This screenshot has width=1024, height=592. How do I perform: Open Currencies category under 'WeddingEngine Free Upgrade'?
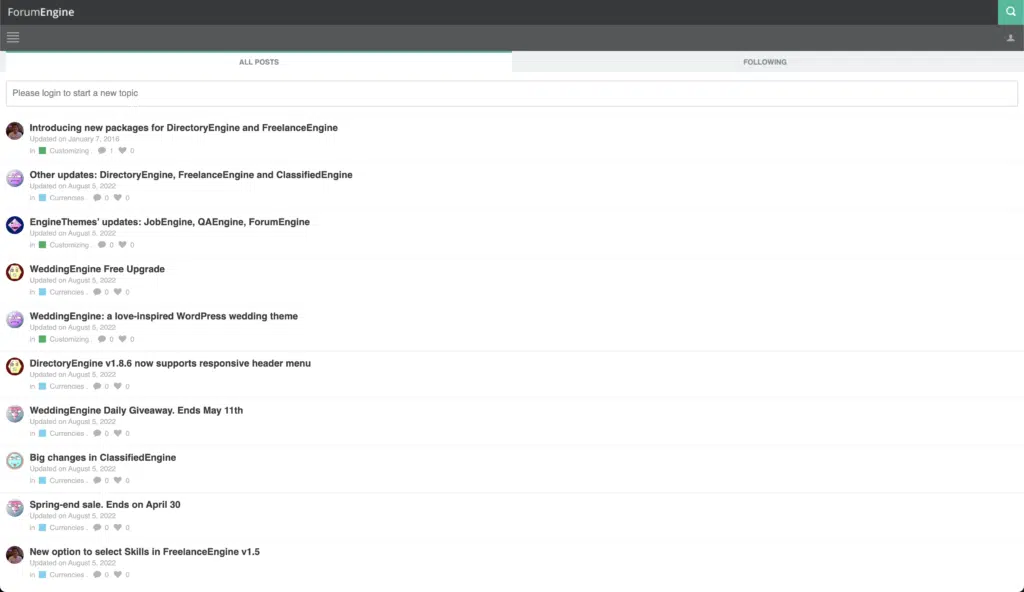[x=67, y=292]
